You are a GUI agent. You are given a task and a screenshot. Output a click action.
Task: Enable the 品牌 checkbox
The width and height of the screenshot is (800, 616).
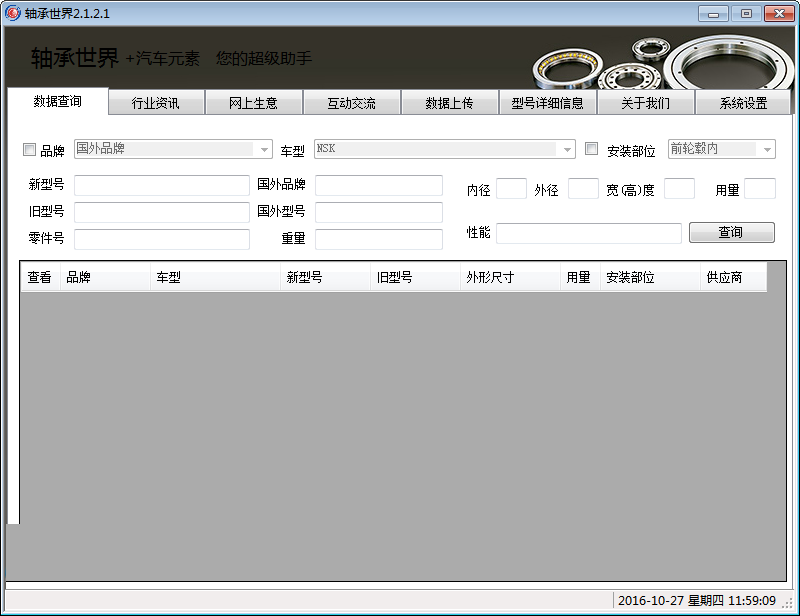coord(29,150)
